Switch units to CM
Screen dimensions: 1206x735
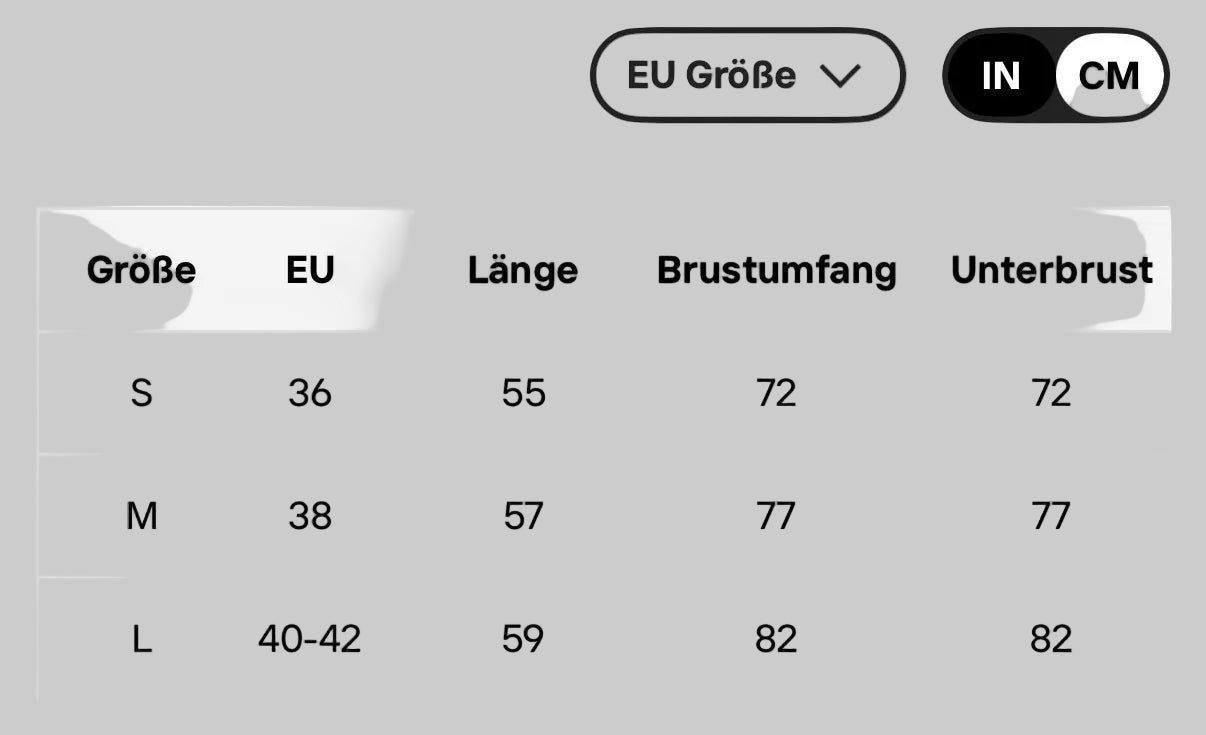click(1110, 75)
